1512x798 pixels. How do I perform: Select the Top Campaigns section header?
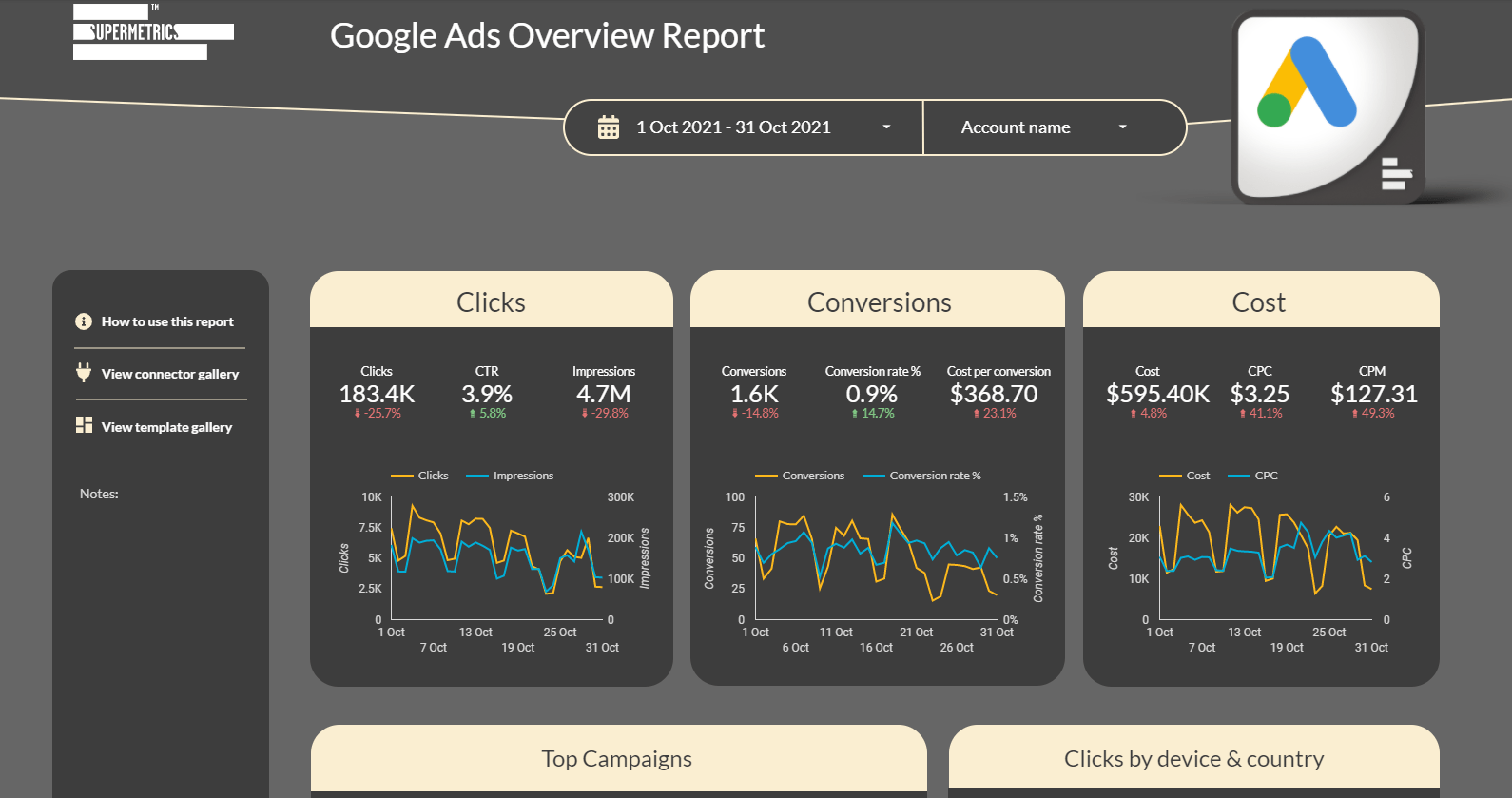(x=618, y=758)
